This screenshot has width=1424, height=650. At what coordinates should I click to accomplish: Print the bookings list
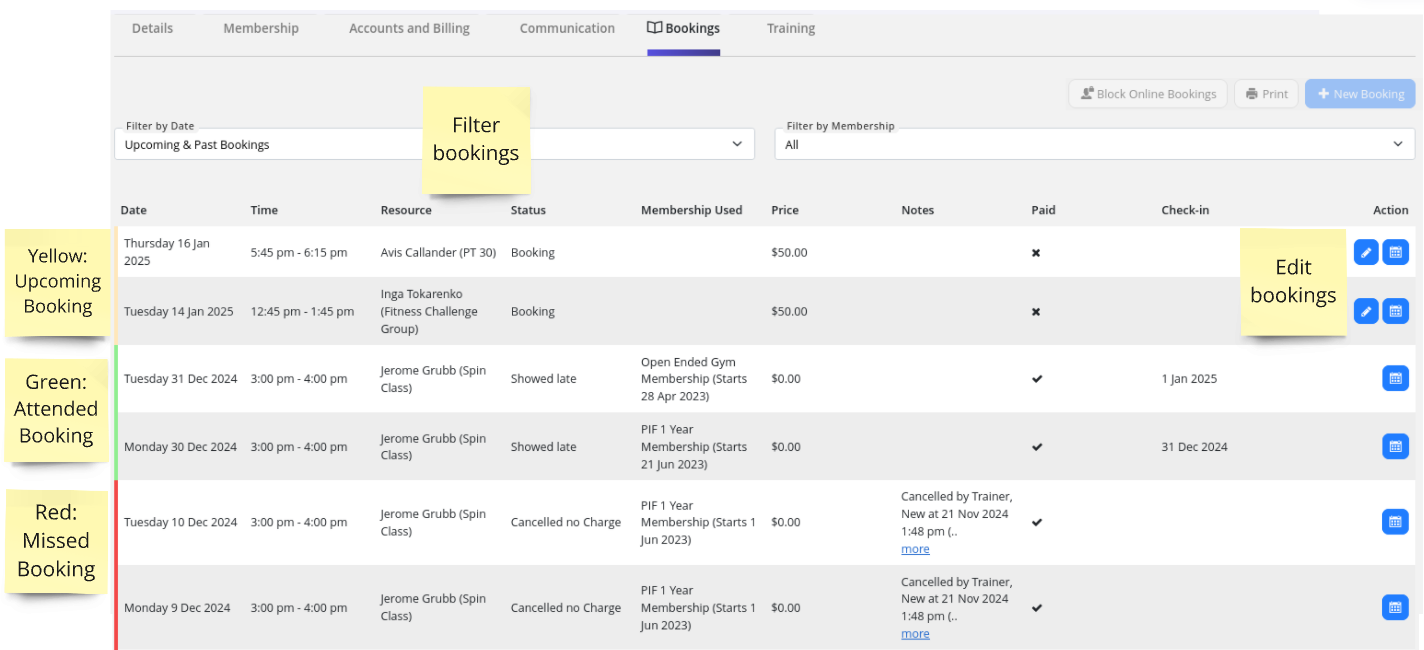1267,94
